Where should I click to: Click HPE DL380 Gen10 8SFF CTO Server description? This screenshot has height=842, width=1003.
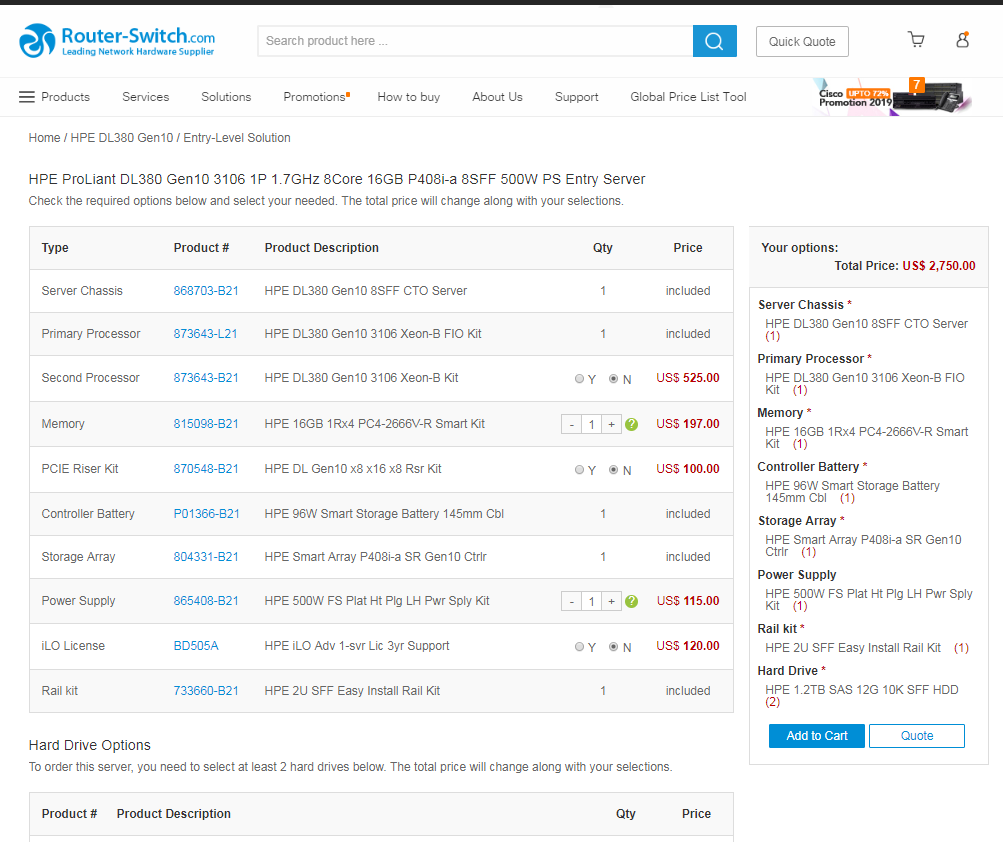click(366, 291)
